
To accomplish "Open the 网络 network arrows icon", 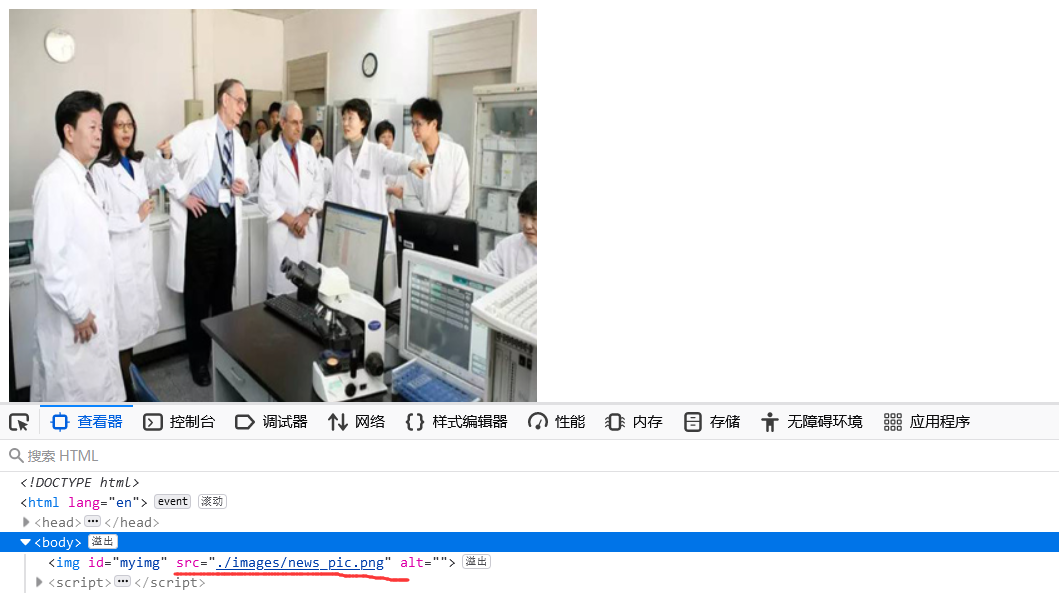I will pyautogui.click(x=338, y=422).
